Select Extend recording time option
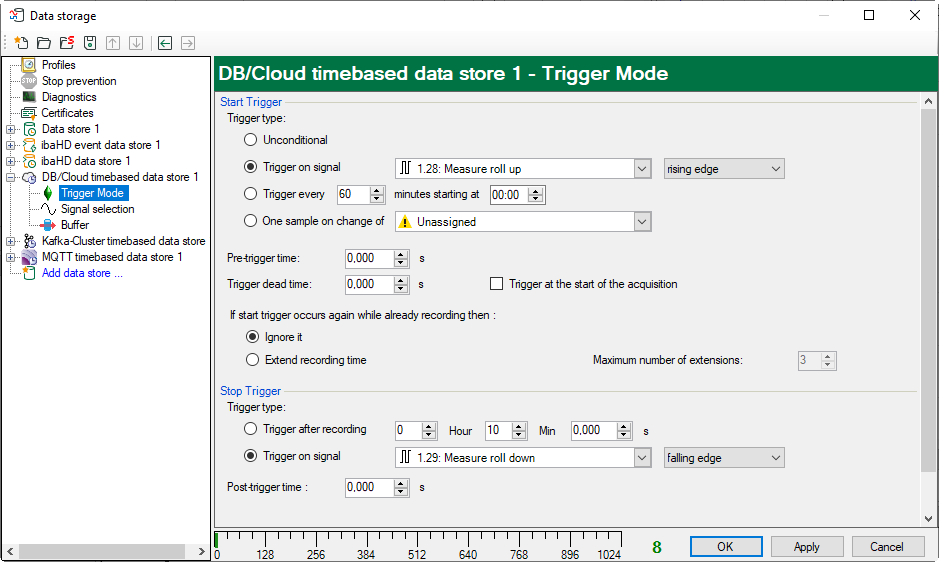 tap(253, 359)
